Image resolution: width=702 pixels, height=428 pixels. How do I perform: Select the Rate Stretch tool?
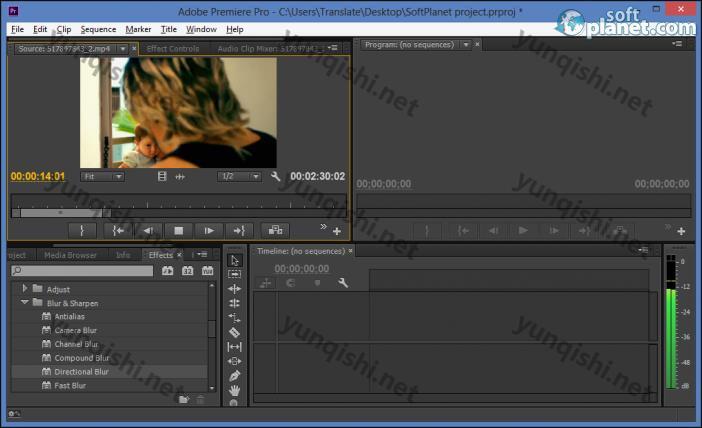(234, 318)
